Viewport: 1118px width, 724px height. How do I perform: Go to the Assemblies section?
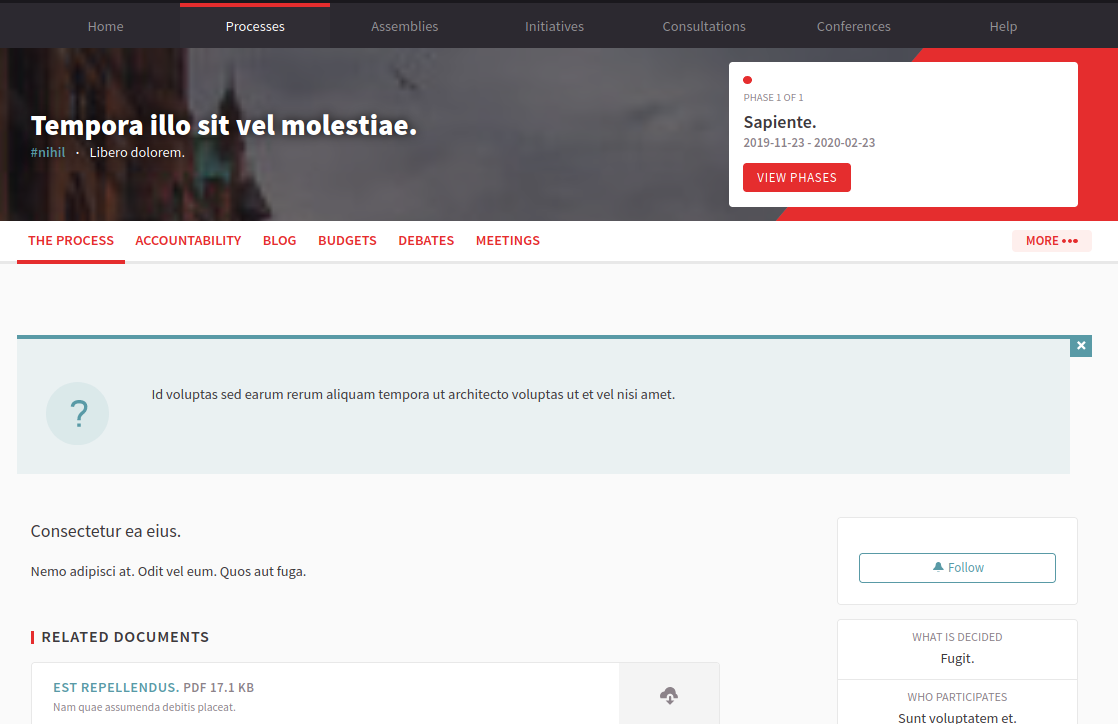click(x=404, y=26)
